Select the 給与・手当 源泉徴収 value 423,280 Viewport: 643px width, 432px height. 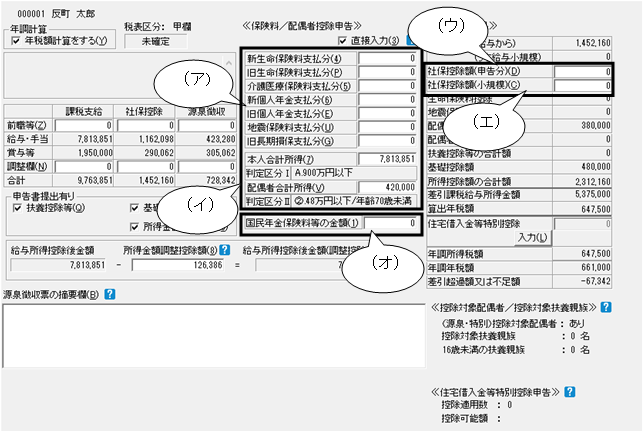[x=221, y=139]
